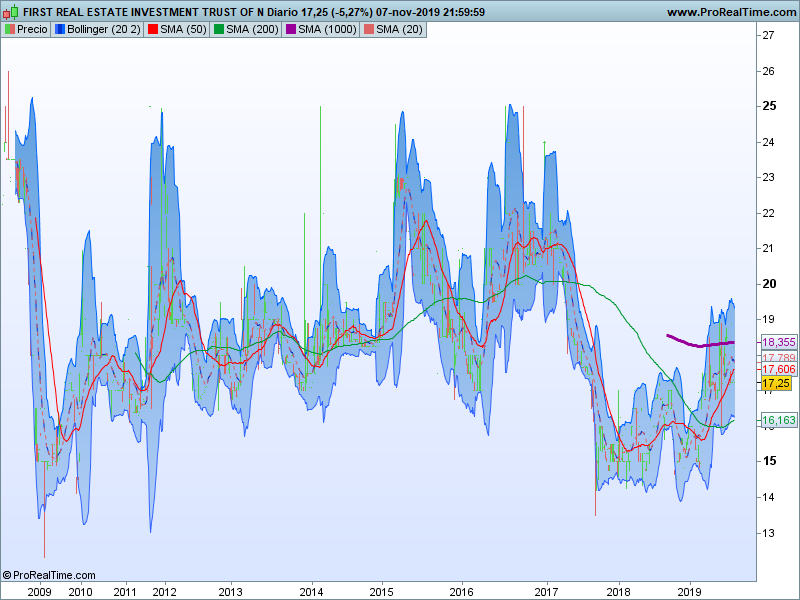800x600 pixels.
Task: Click the Precio red-green color swatch
Action: click(x=10, y=30)
